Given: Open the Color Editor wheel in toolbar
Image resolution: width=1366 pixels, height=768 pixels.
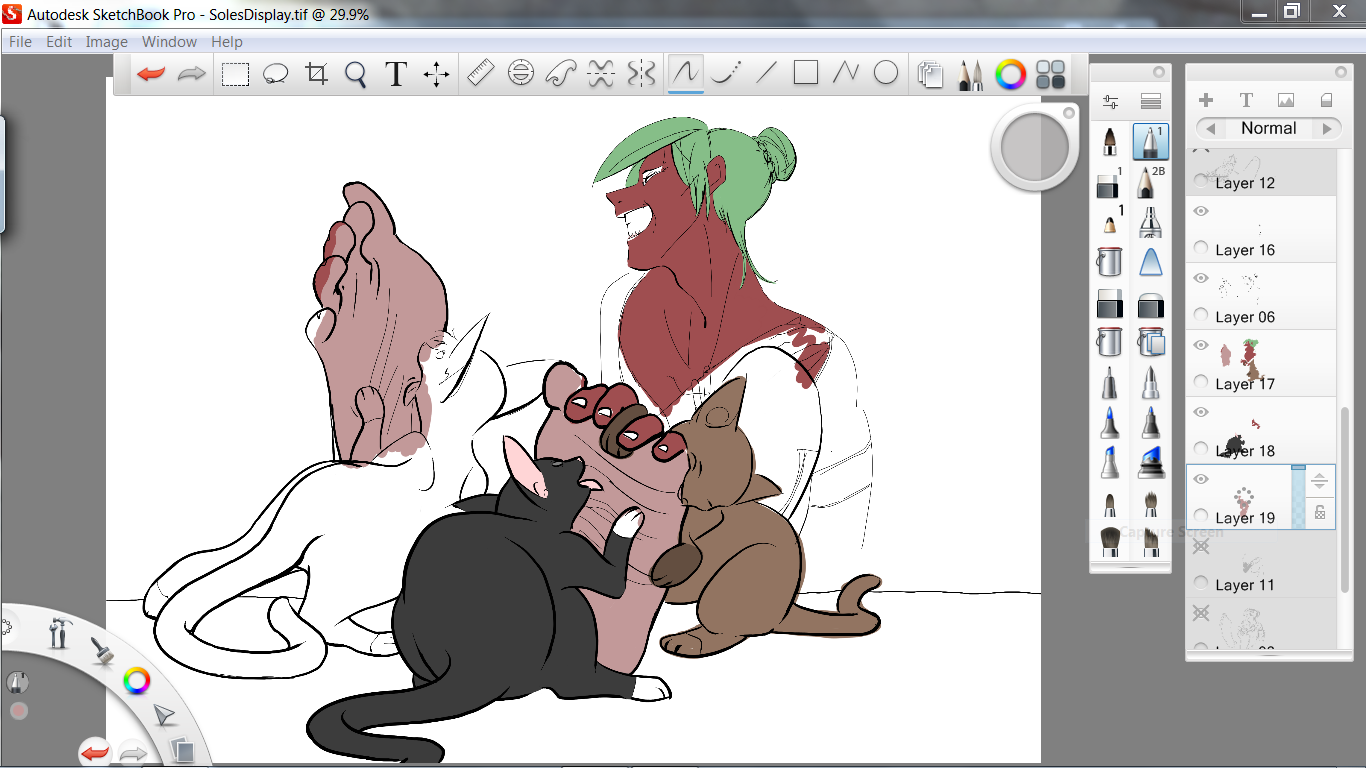Looking at the screenshot, I should (1011, 74).
